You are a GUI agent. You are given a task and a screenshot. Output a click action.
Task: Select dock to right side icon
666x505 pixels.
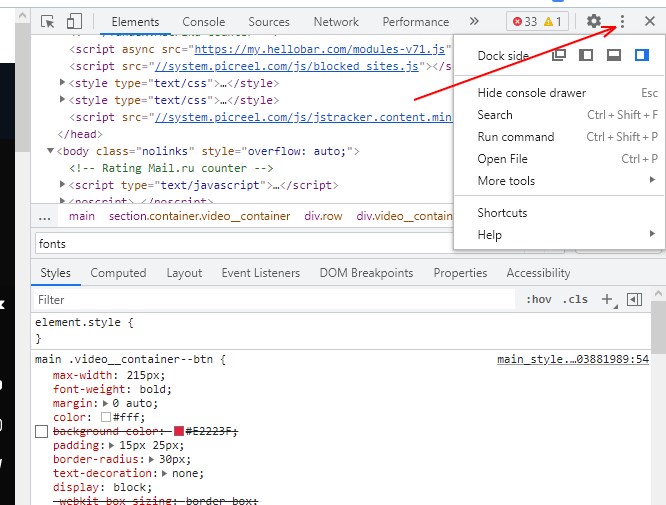(x=641, y=56)
